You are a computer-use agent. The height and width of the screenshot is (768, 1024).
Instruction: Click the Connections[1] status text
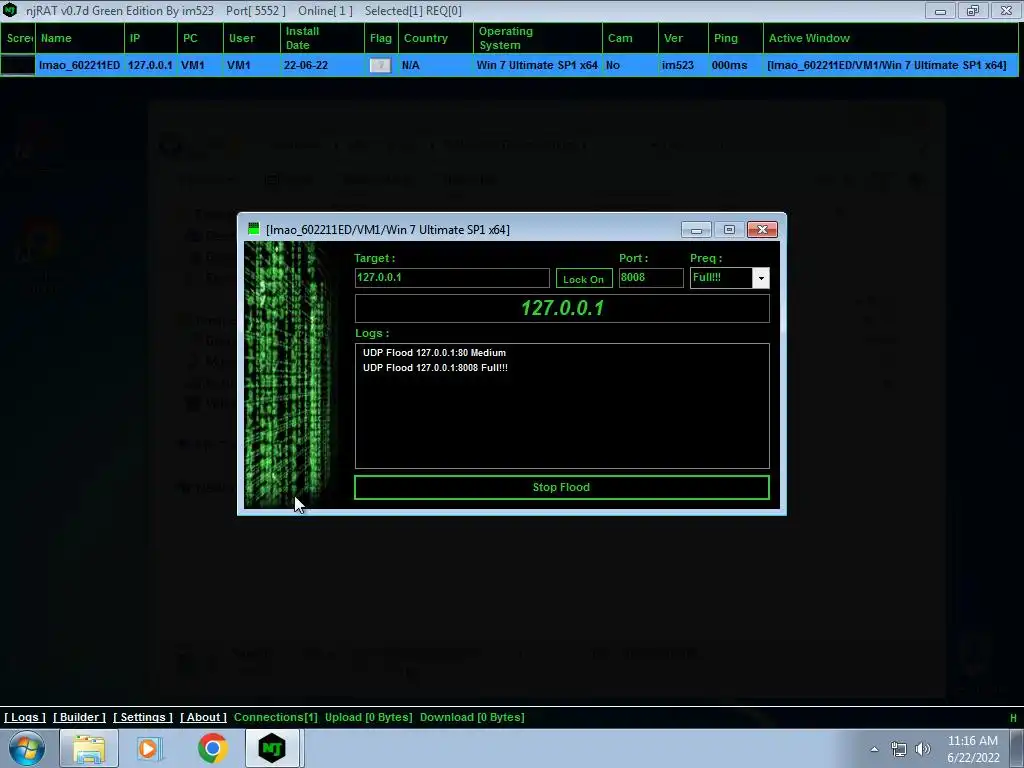click(276, 717)
